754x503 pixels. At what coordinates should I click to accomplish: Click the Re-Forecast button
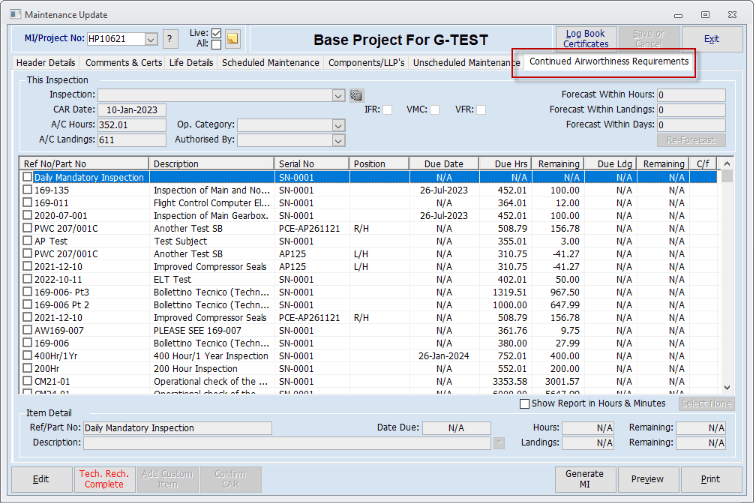(x=691, y=140)
